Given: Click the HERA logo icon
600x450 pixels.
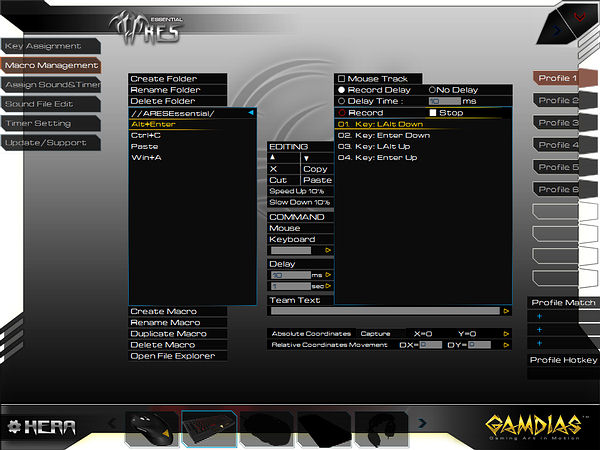Looking at the screenshot, I should click(x=14, y=426).
